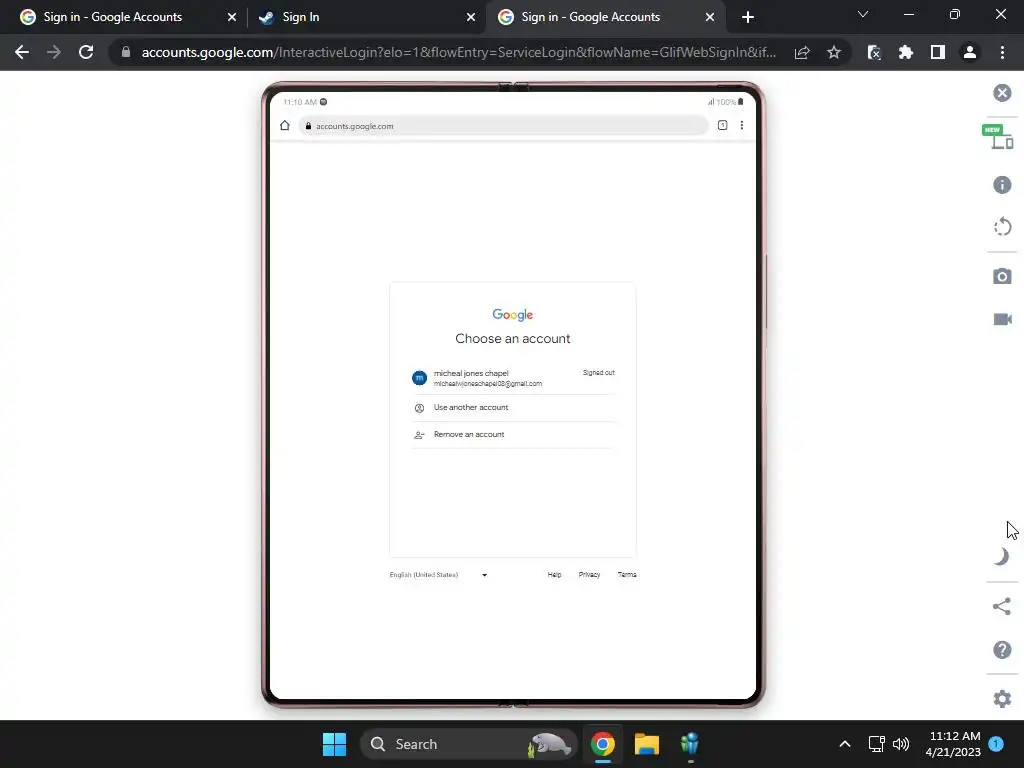Start screen recording with video icon

1002,319
